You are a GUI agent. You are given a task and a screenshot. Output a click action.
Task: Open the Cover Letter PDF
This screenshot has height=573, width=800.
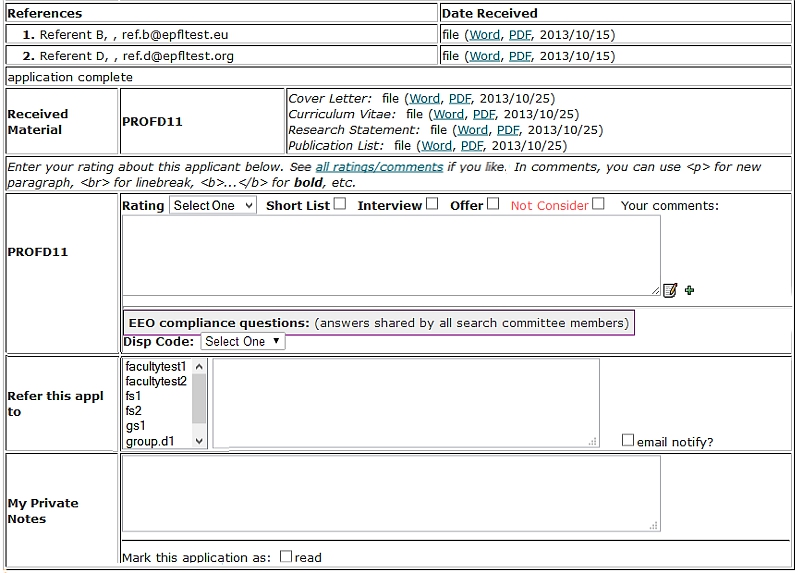(460, 99)
